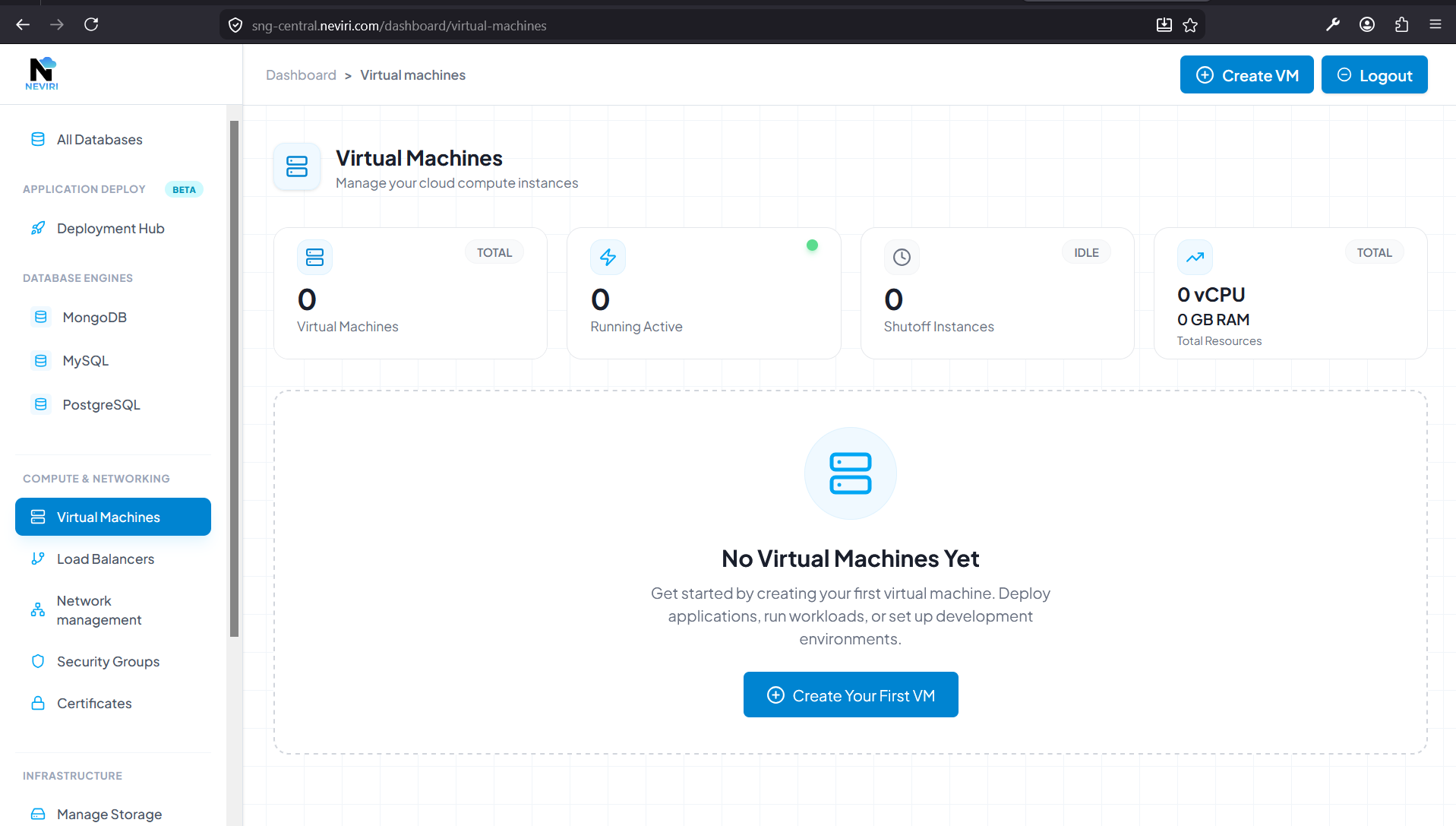Open All Databases in the sidebar
Image resolution: width=1456 pixels, height=826 pixels.
pyautogui.click(x=113, y=139)
